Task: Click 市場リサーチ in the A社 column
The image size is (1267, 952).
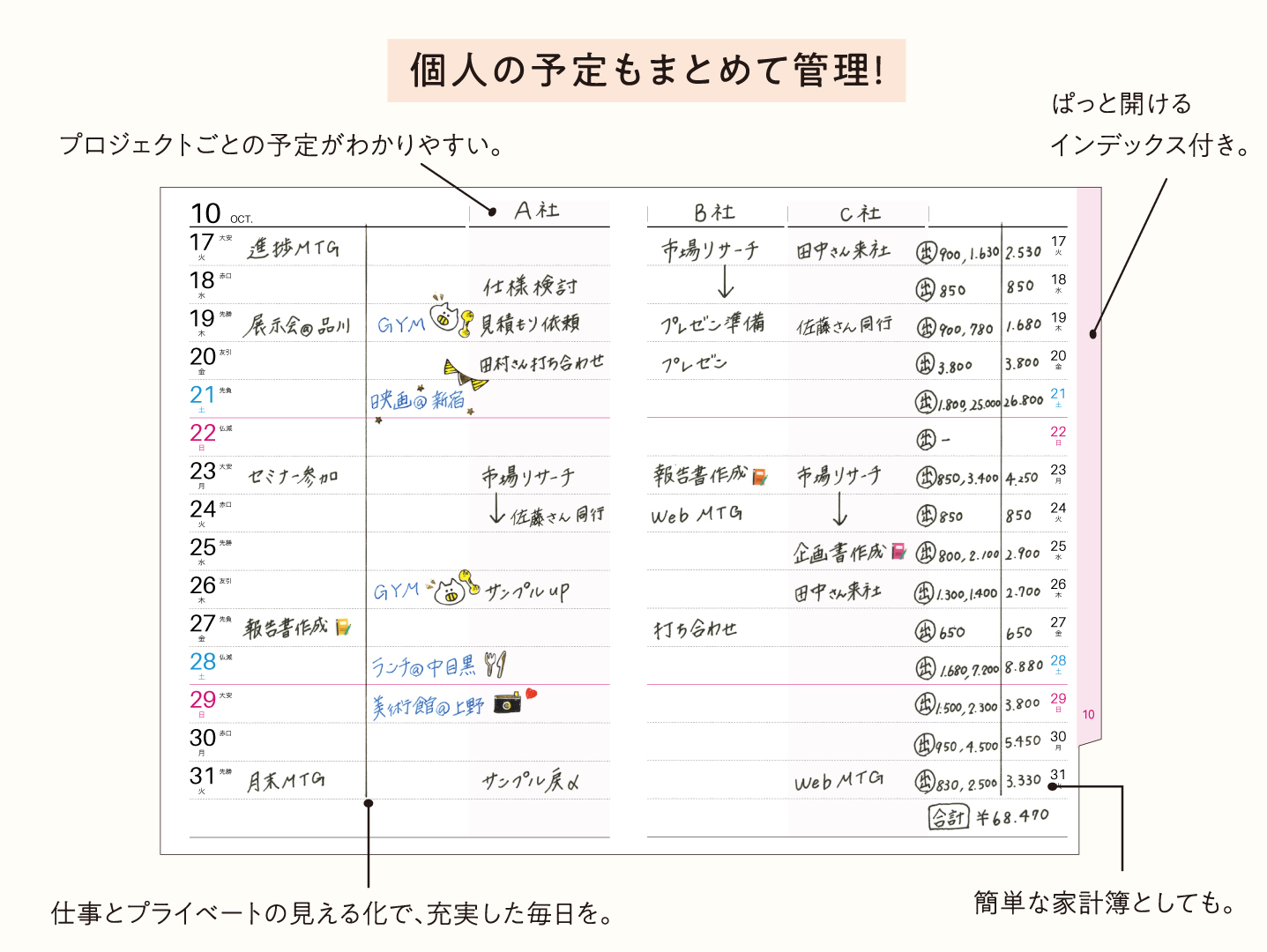Action: coord(528,477)
